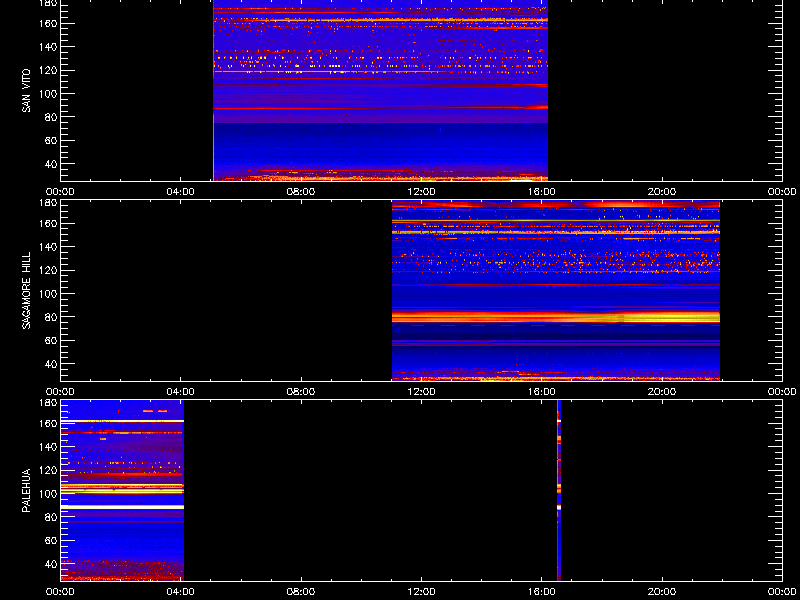Click the 04:00 tick label under Sagamore Hill plot
800x600 pixels.
[181, 392]
